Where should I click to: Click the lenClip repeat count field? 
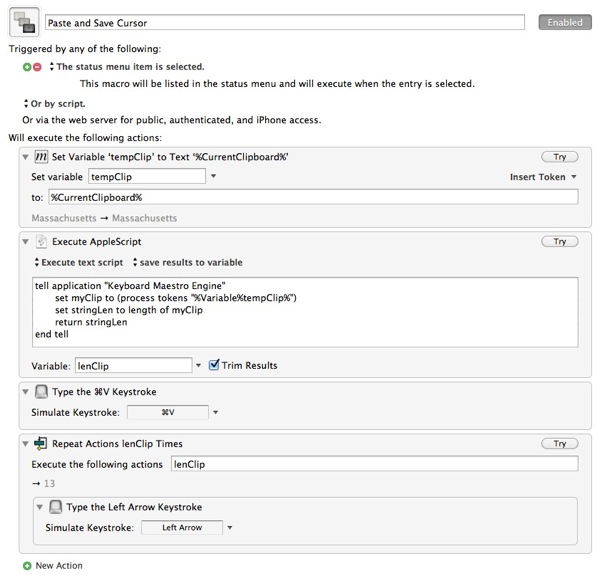[x=374, y=464]
